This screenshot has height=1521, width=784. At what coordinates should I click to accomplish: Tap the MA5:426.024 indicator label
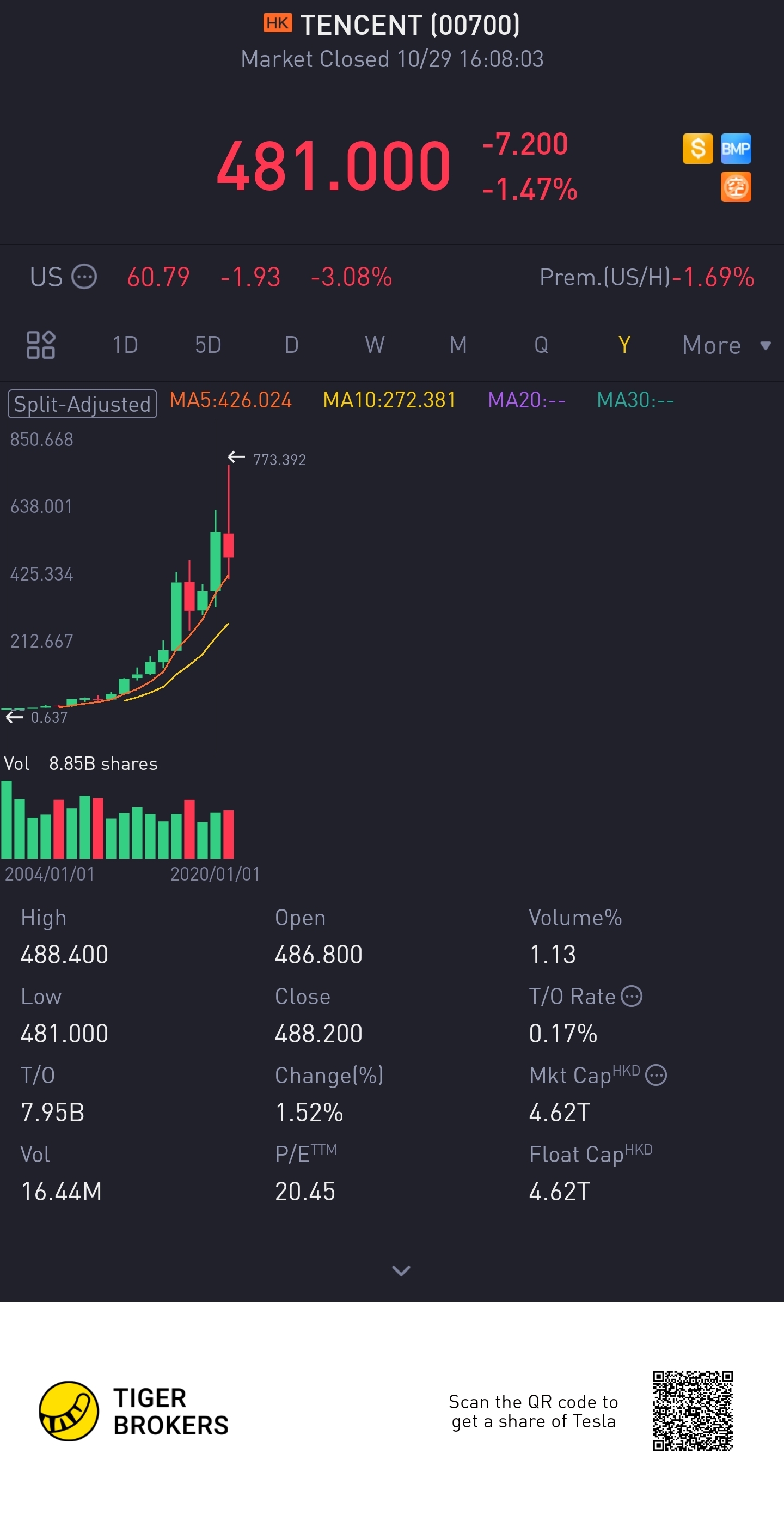[231, 400]
